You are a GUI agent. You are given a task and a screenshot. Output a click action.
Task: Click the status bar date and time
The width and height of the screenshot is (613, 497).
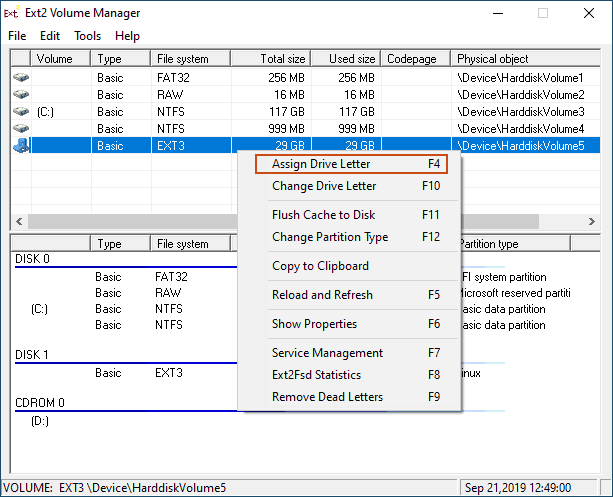pyautogui.click(x=518, y=488)
